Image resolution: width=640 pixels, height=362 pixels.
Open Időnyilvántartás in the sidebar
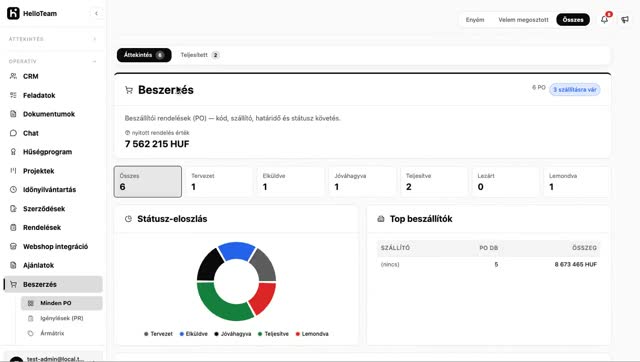point(52,189)
